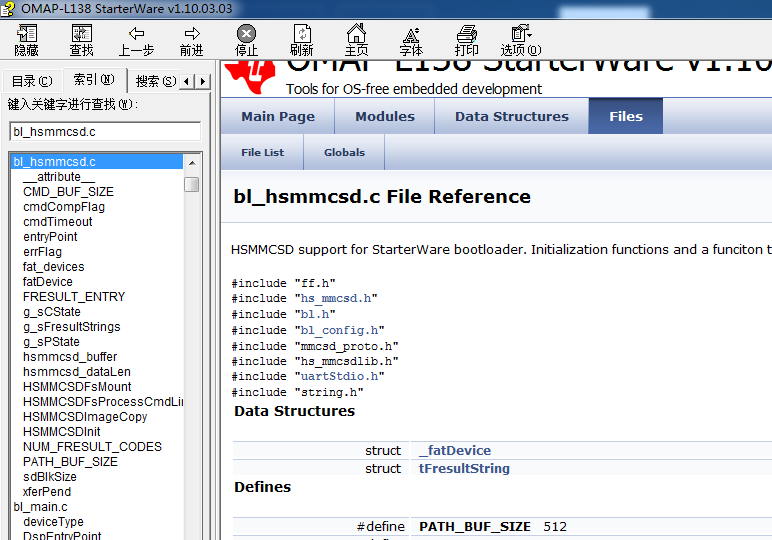Select sdBlkSize index entry
Viewport: 772px width, 540px height.
click(x=50, y=477)
